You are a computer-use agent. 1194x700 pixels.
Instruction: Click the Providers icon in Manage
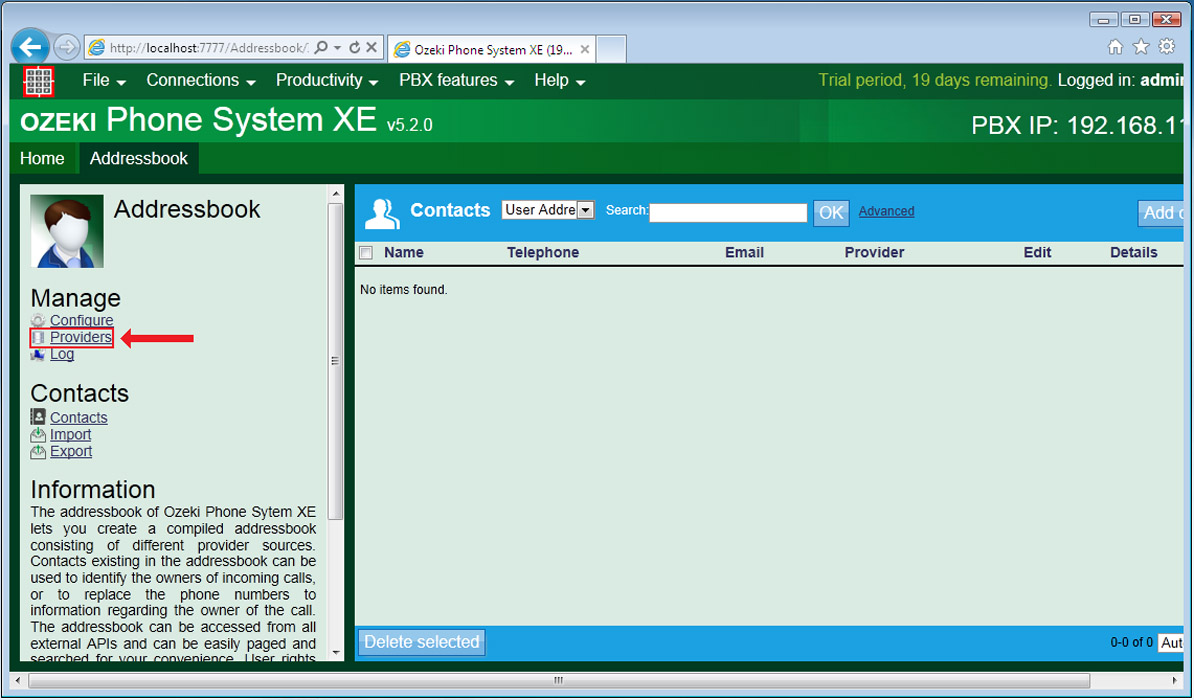click(x=38, y=337)
